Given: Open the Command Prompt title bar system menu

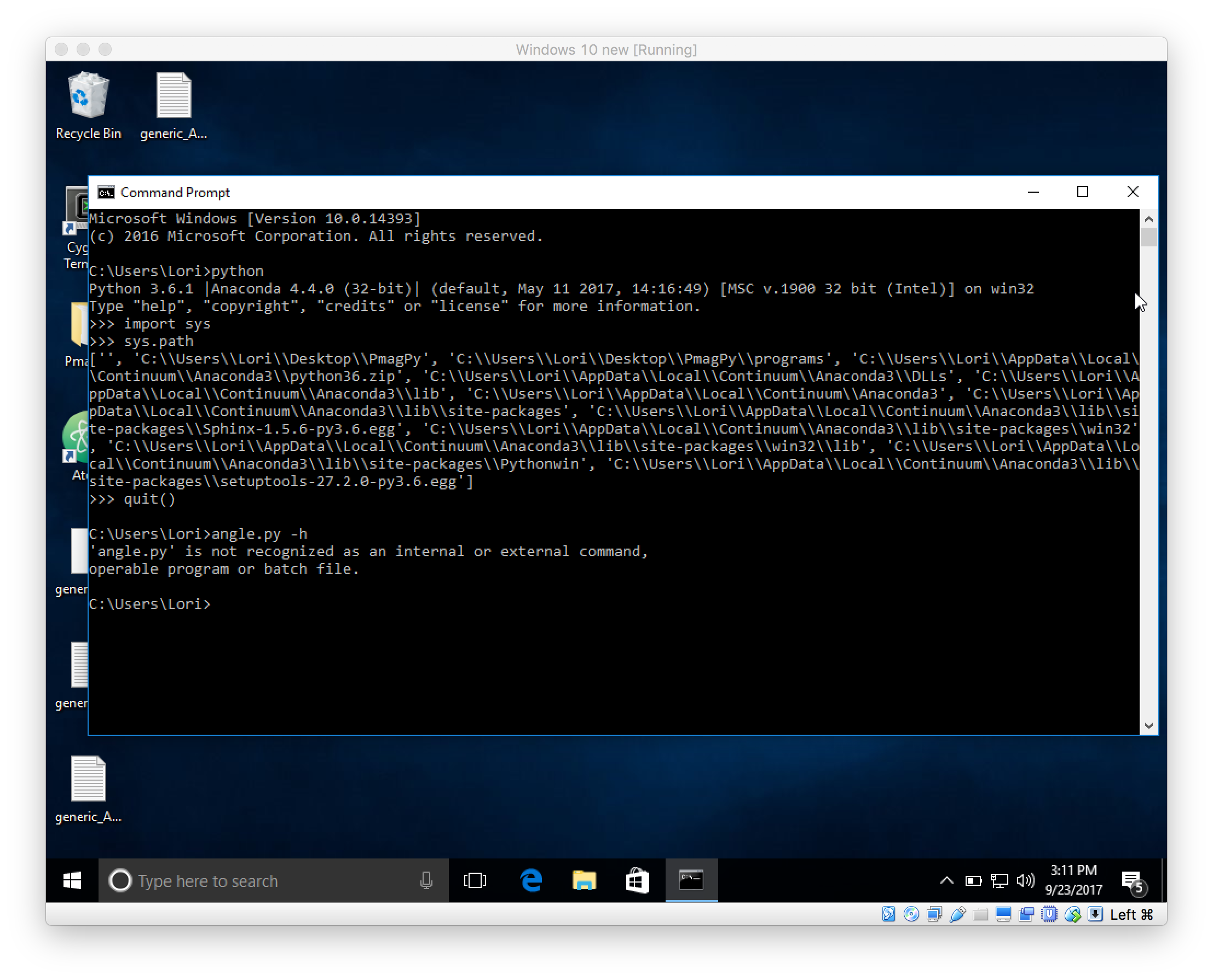Looking at the screenshot, I should coord(106,192).
